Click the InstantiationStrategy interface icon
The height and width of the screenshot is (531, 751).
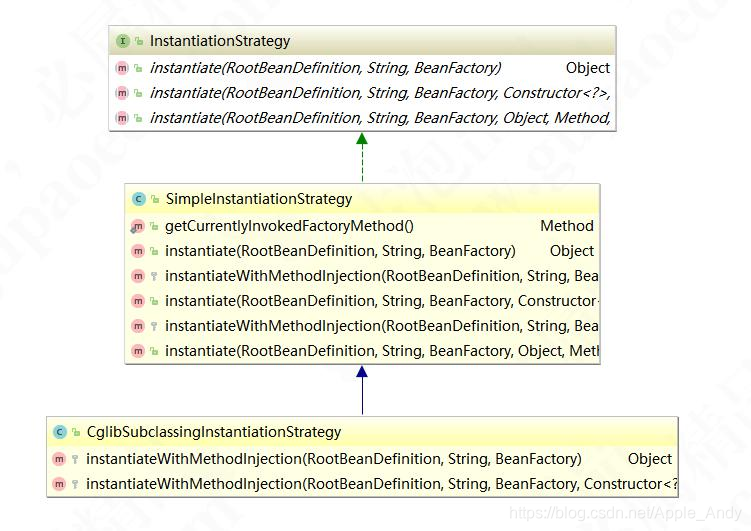[x=123, y=41]
